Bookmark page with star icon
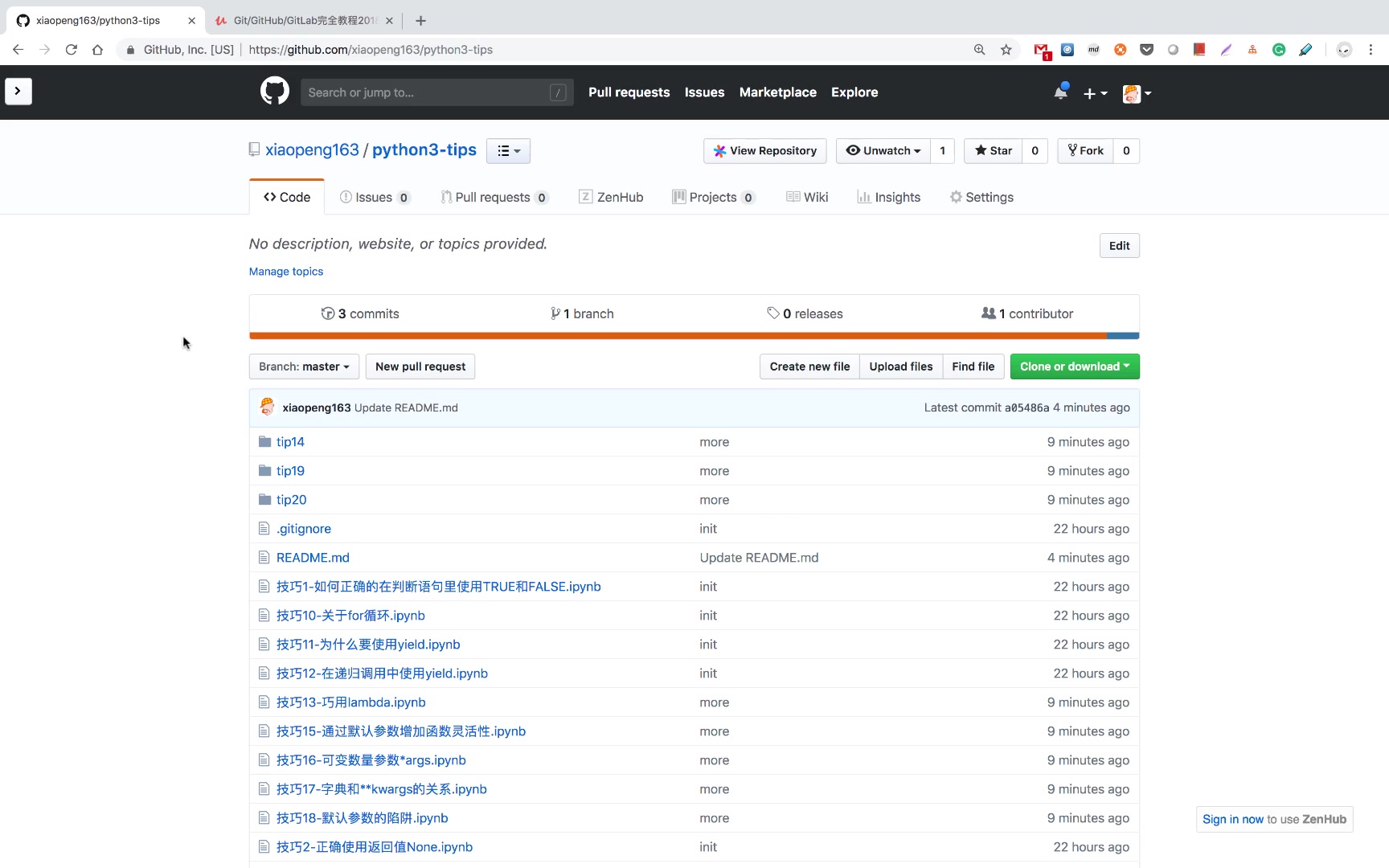Viewport: 1389px width, 868px height. point(1006,50)
